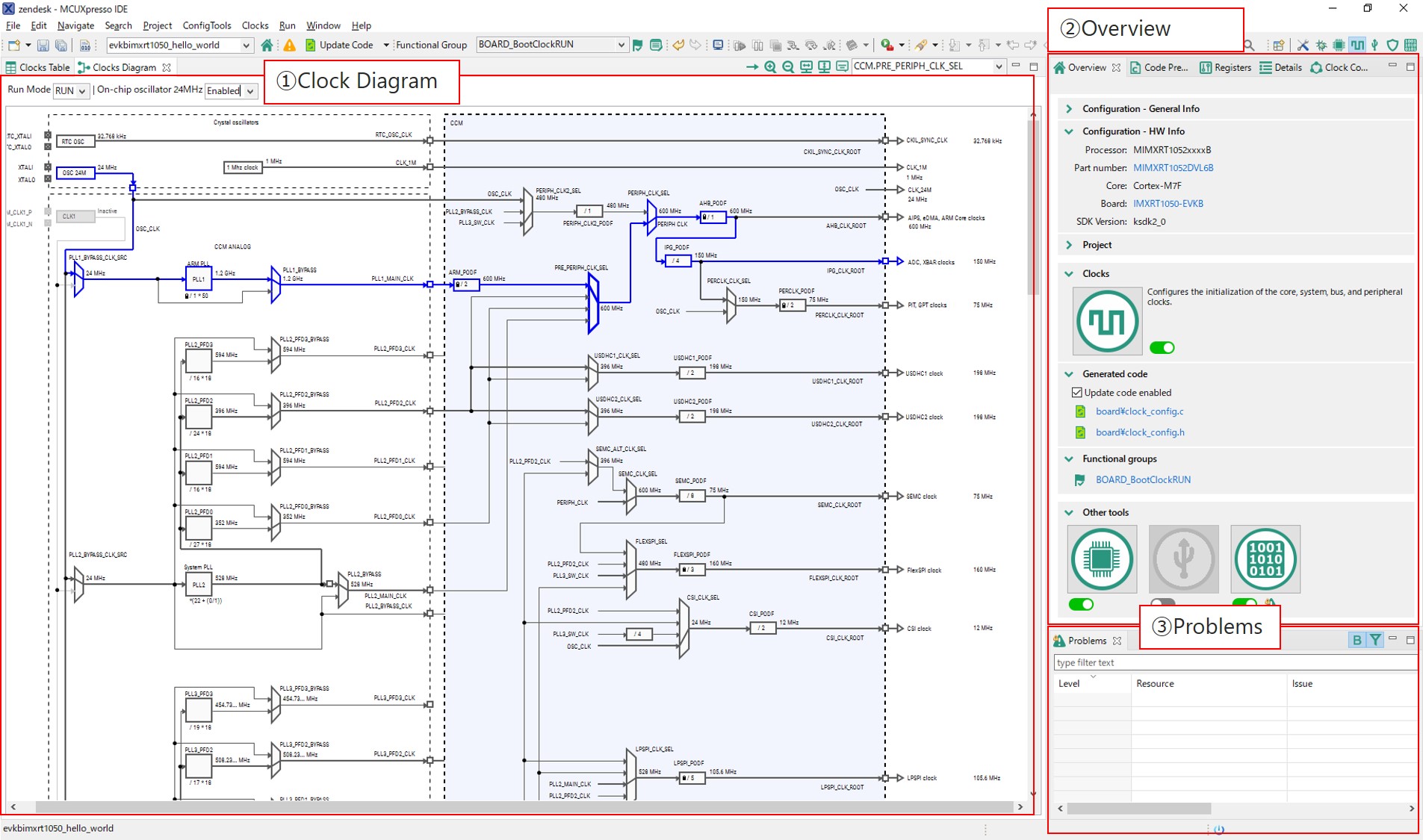
Task: Open the Clocks tool square-wave icon in toolbar
Action: pyautogui.click(x=1357, y=45)
